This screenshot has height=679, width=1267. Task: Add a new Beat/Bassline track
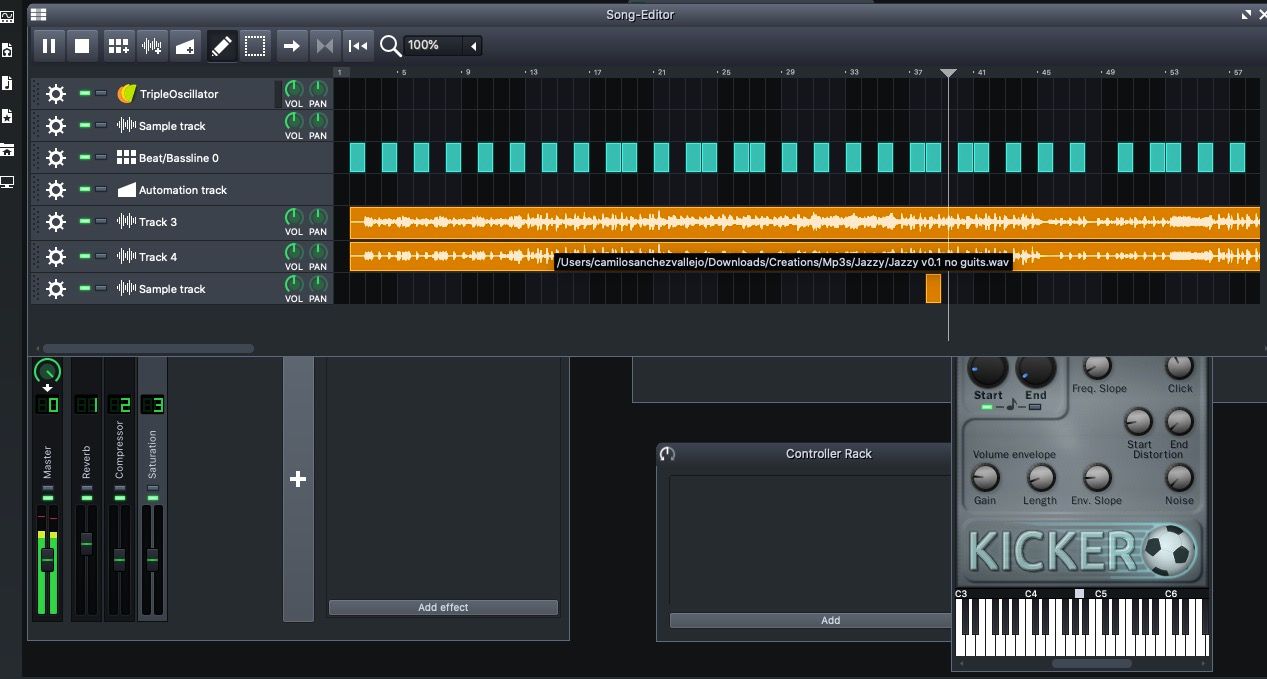pyautogui.click(x=117, y=45)
